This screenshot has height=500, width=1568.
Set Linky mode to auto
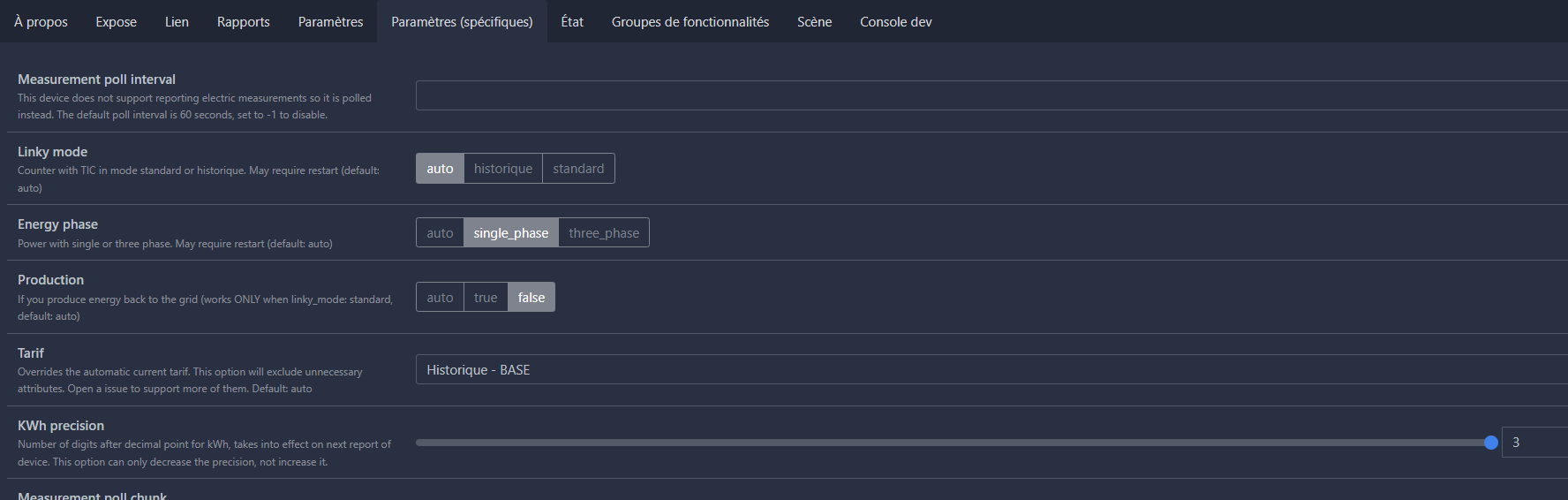440,169
